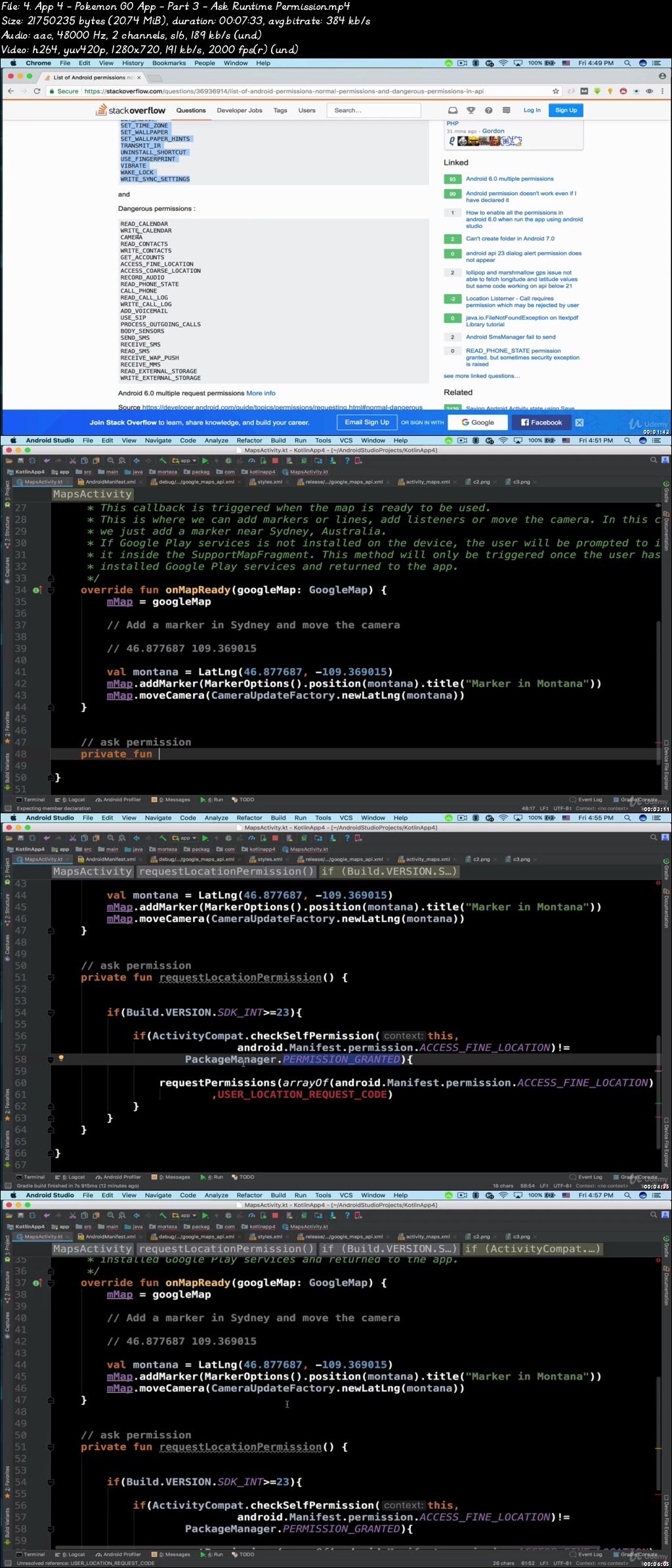Image resolution: width=672 pixels, height=1568 pixels.
Task: Collapse the doc comment fold marker at line 33
Action: (x=51, y=578)
